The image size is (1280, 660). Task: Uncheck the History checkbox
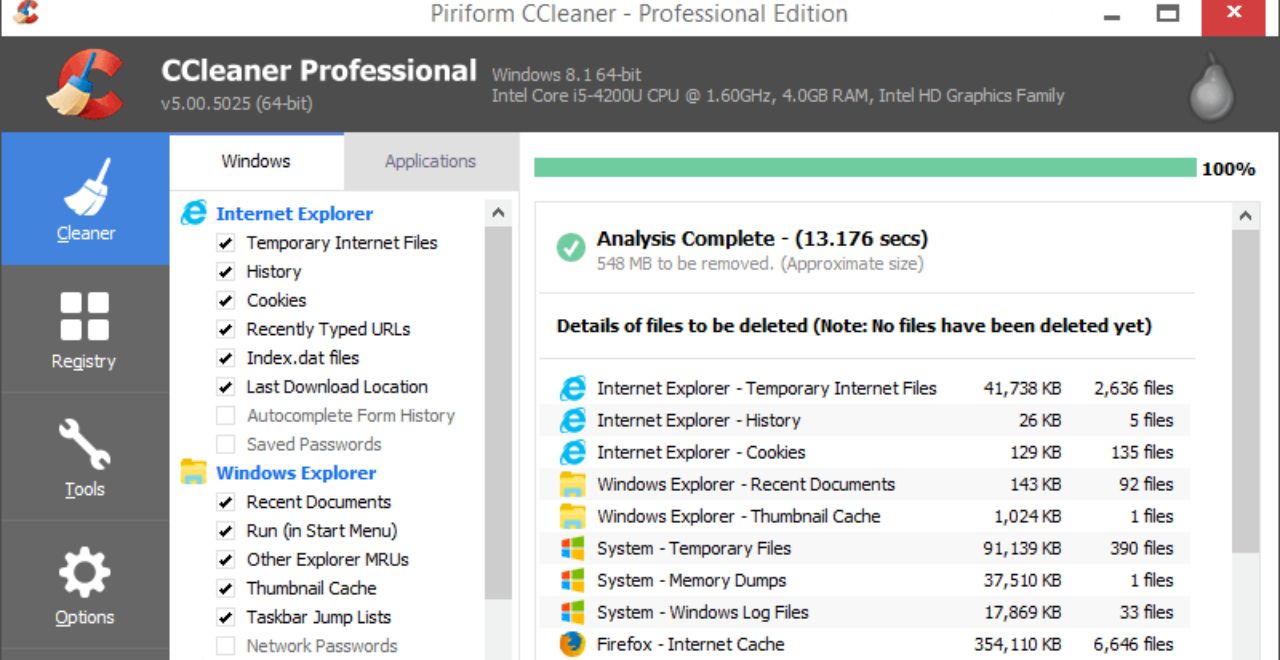226,272
